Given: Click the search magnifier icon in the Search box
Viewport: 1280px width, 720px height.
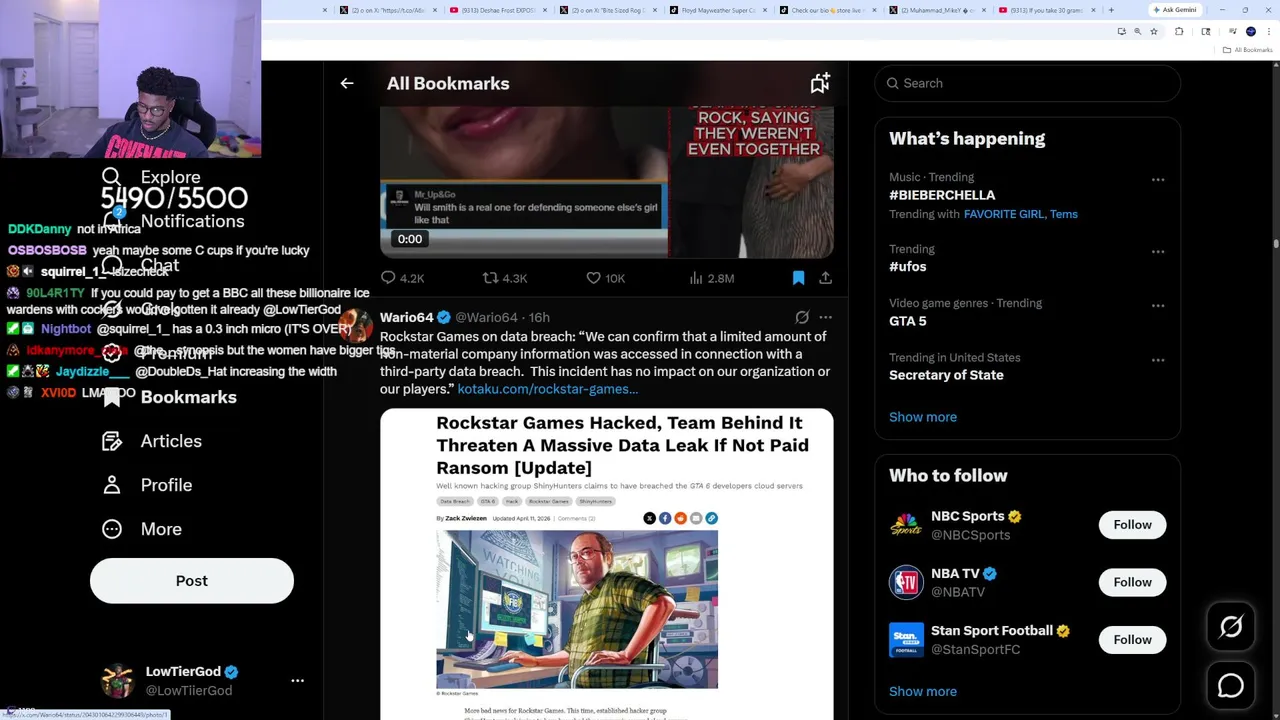Looking at the screenshot, I should point(892,83).
